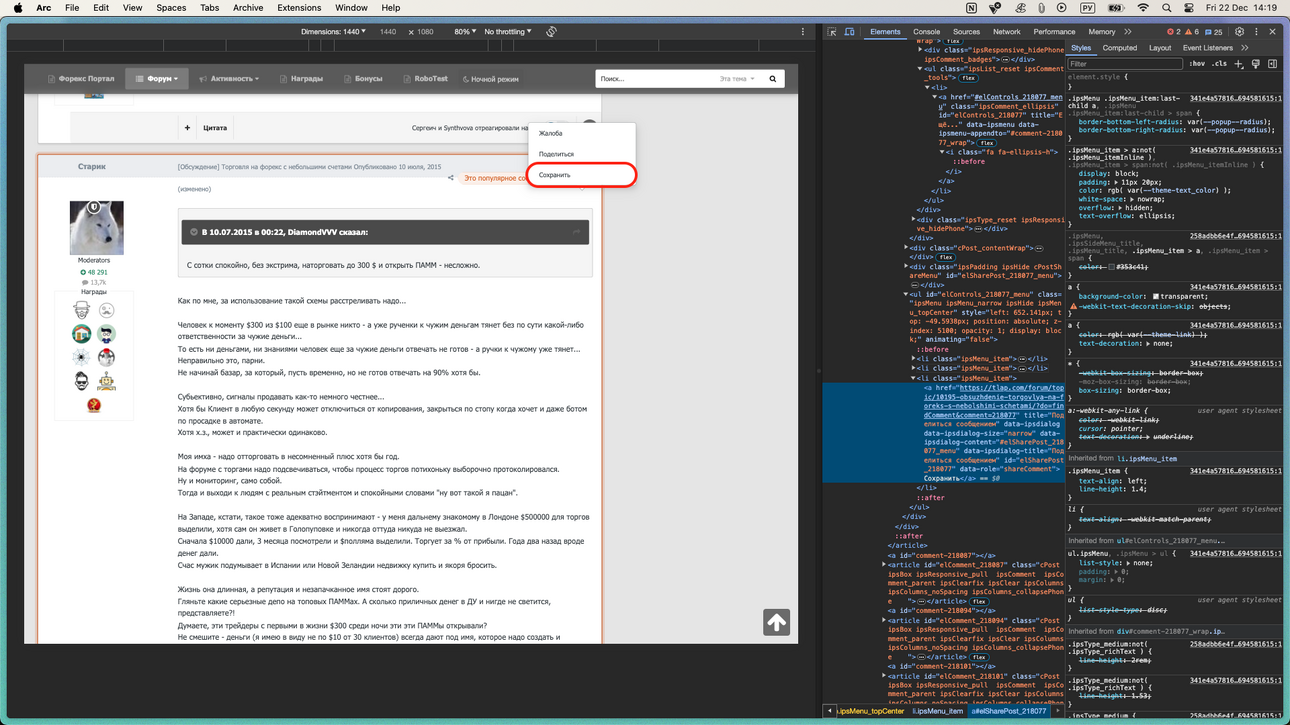Viewport: 1290px width, 725px height.
Task: Collapse the ul#elControls_218077_menu node in Elements tree
Action: (x=906, y=295)
